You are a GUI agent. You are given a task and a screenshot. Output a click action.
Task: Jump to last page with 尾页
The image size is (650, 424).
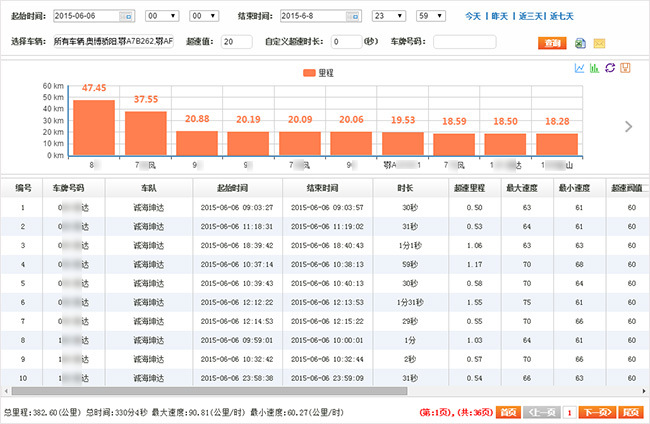tap(631, 412)
